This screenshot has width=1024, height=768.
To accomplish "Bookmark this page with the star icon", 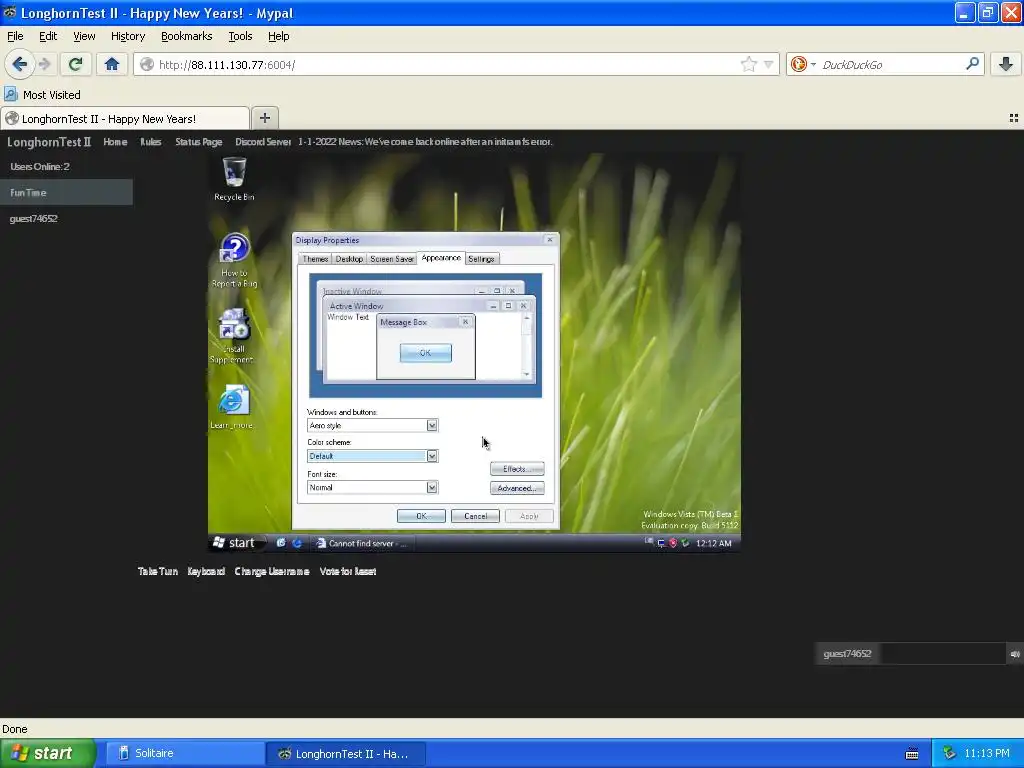I will tap(748, 64).
